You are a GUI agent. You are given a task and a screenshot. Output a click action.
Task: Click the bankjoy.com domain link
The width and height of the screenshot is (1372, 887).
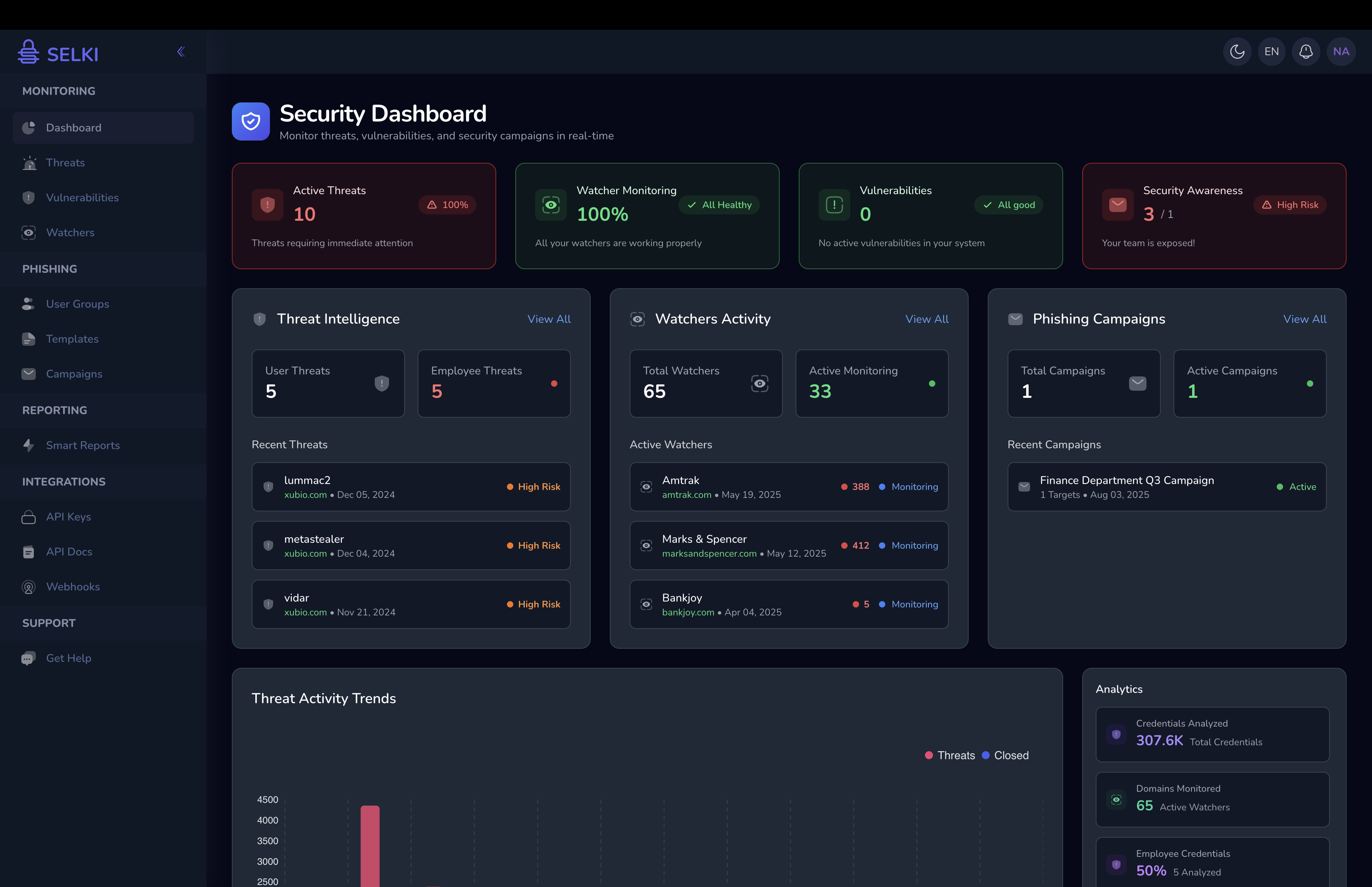(688, 612)
